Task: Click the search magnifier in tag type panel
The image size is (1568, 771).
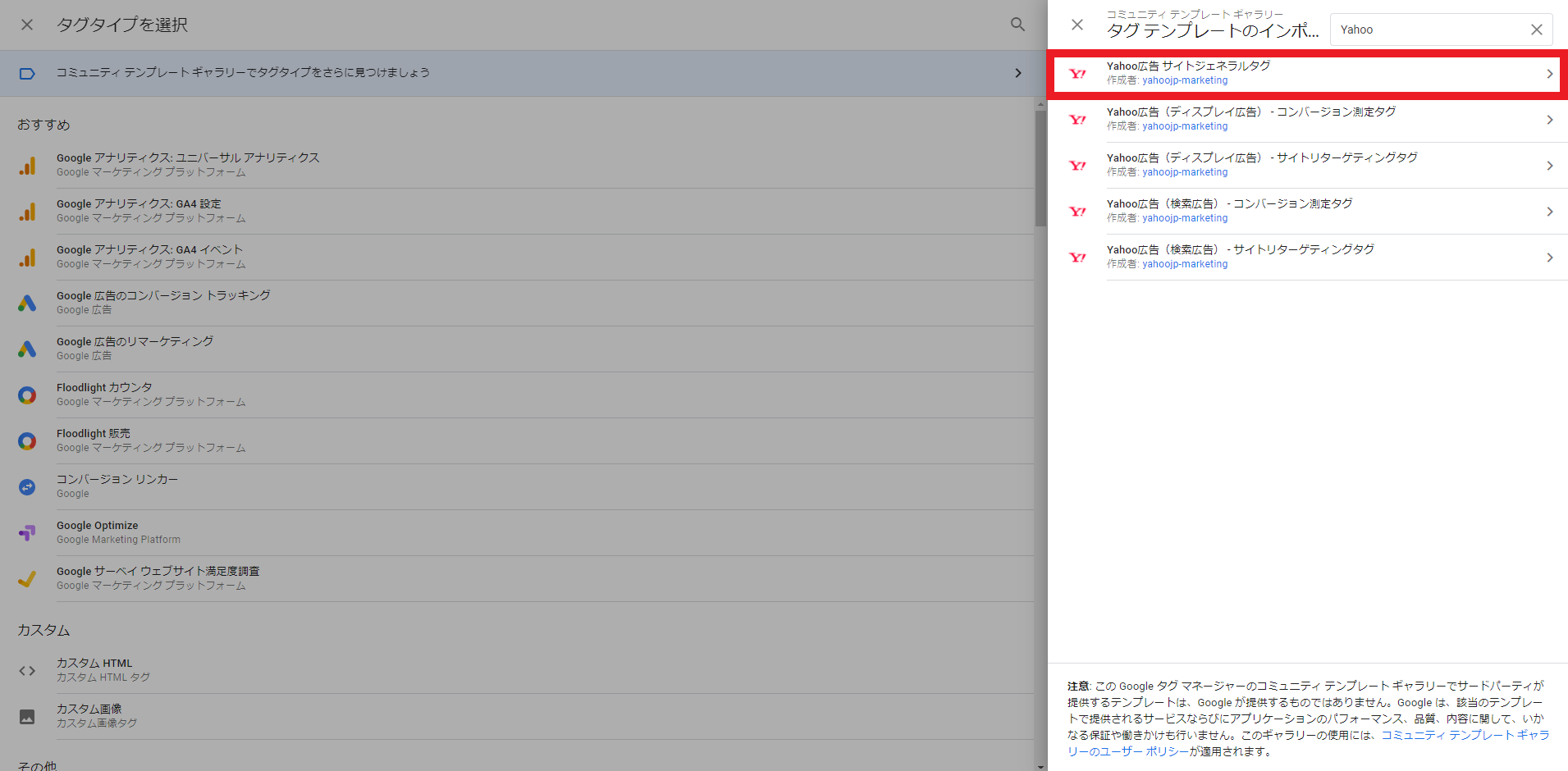Action: [x=1017, y=25]
